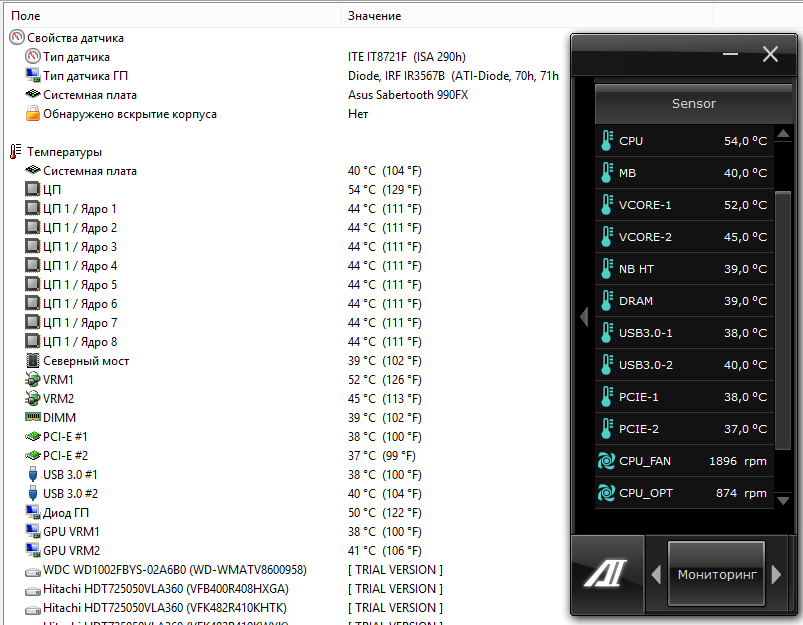Image resolution: width=803 pixels, height=625 pixels.
Task: Click TRIAL VERSION value for WDC drive
Action: [395, 569]
